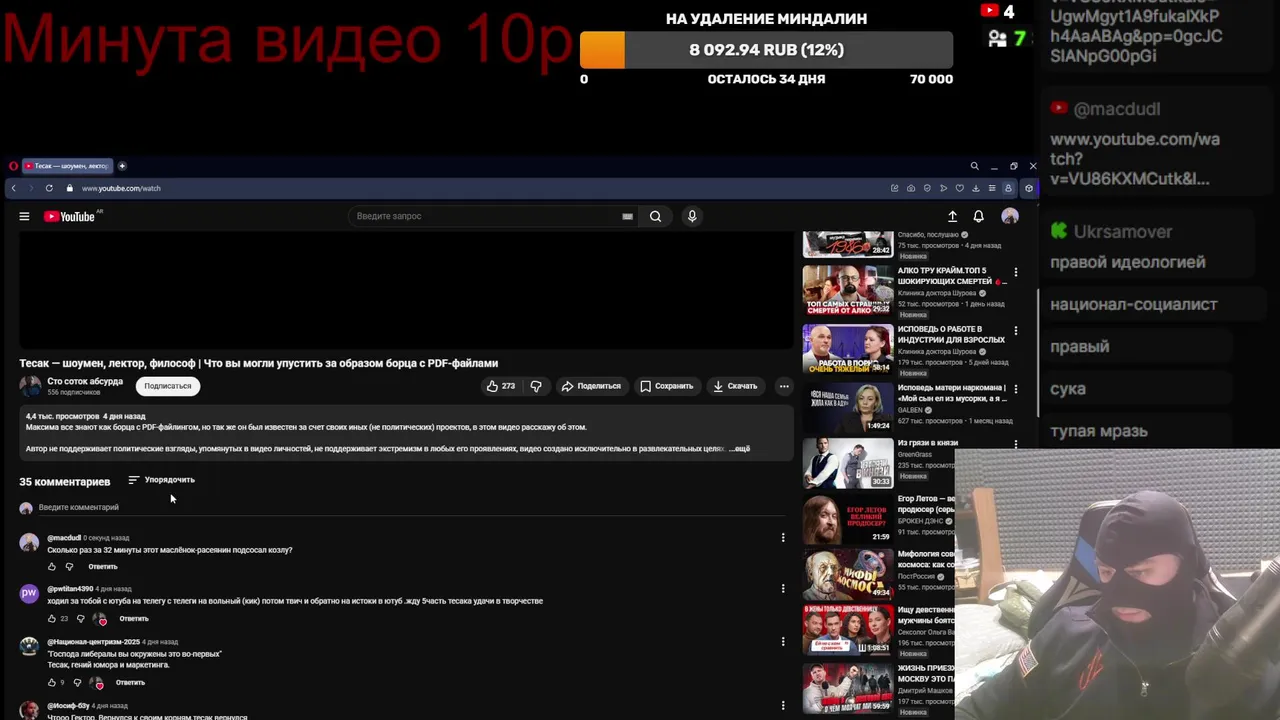The image size is (1280, 720).
Task: Open Исповедь матери наркомана video thumbnail
Action: point(848,406)
